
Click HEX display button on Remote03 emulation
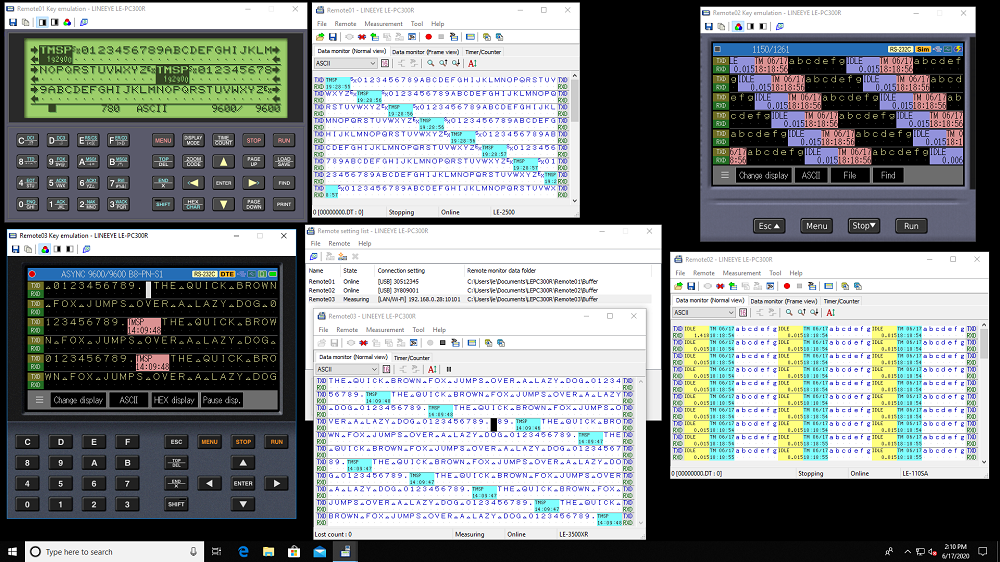click(173, 400)
